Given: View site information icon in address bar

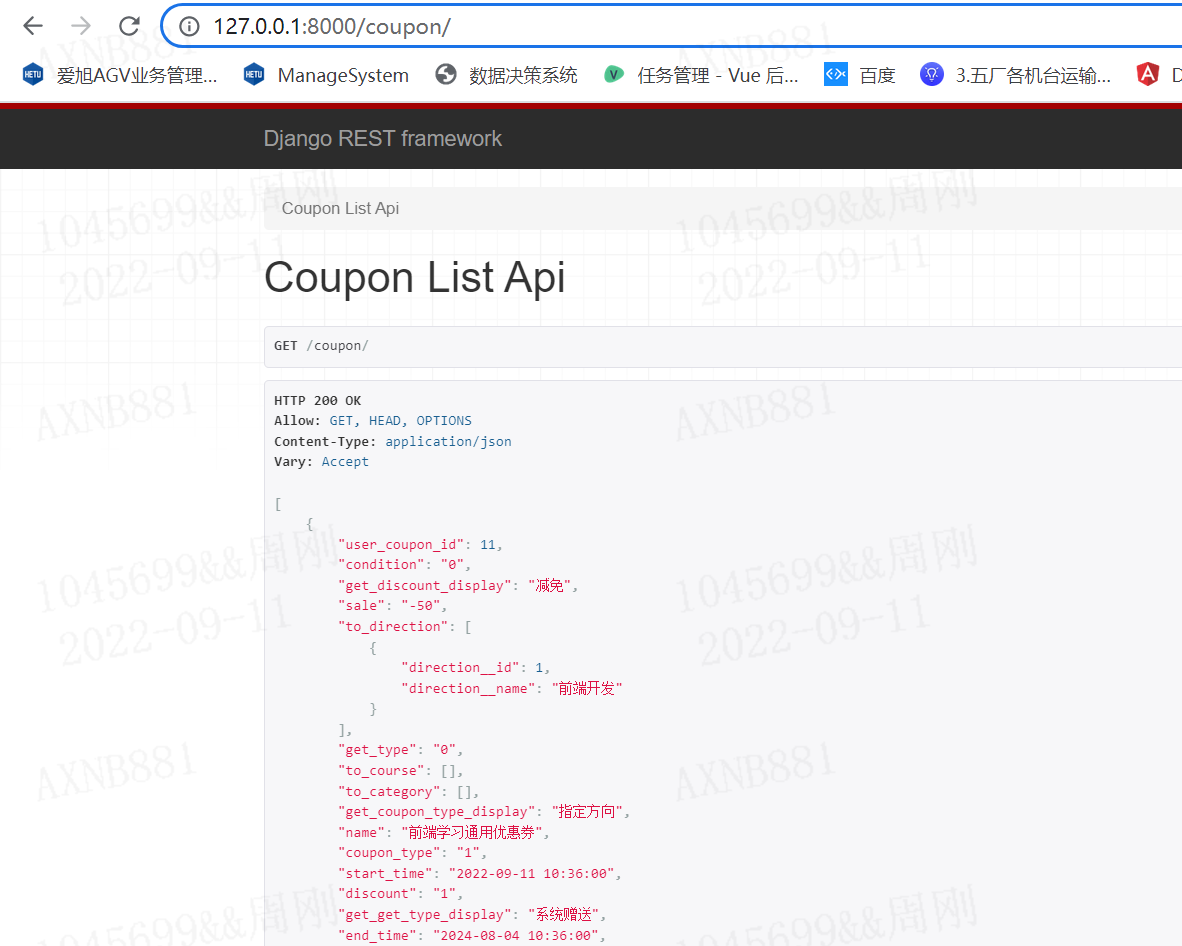Looking at the screenshot, I should click(x=189, y=26).
